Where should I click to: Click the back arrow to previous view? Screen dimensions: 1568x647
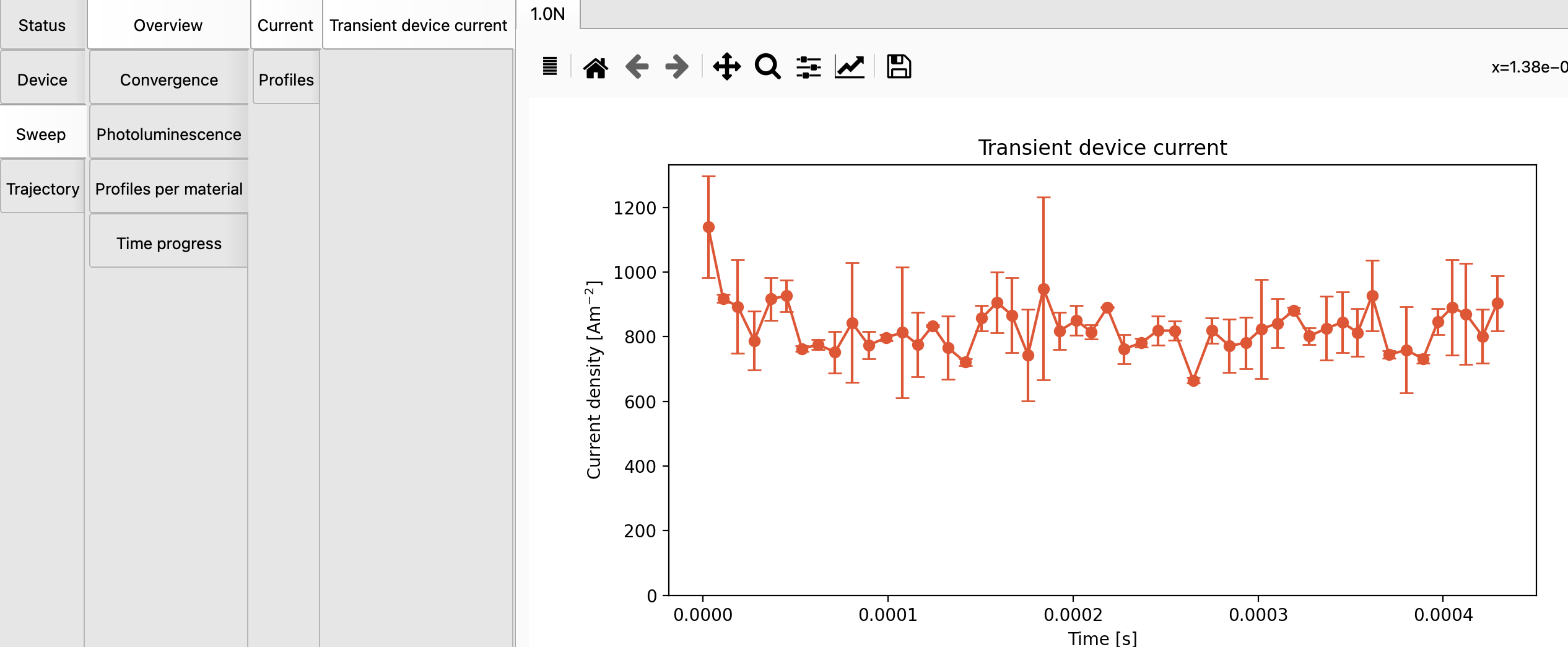point(637,67)
